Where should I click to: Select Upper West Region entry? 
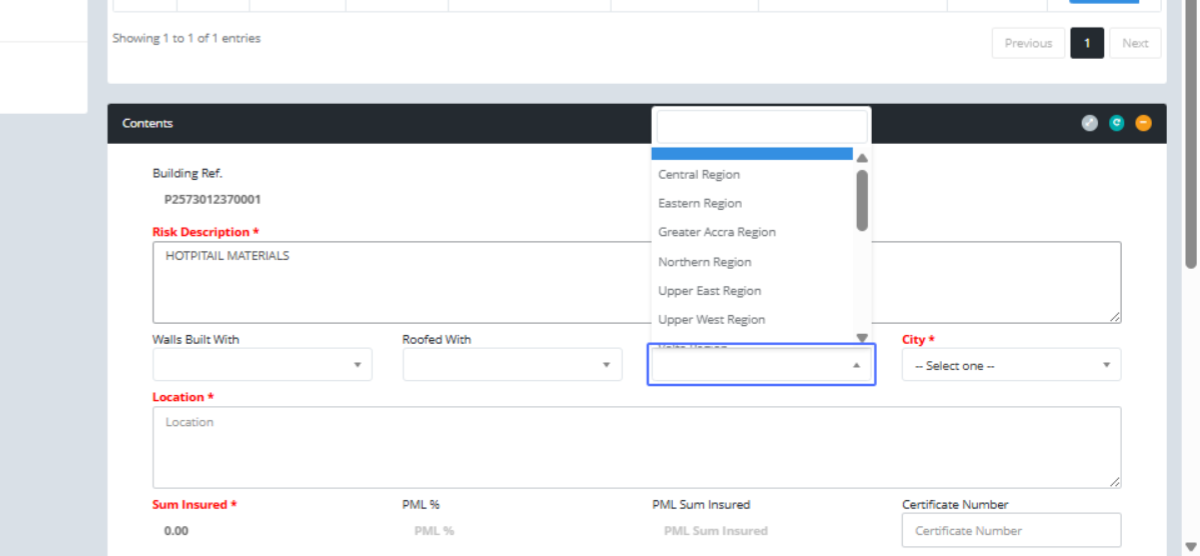[x=711, y=320]
